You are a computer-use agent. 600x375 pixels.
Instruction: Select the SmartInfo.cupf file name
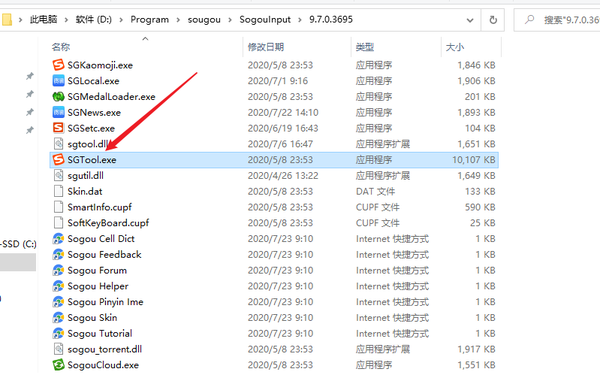99,207
